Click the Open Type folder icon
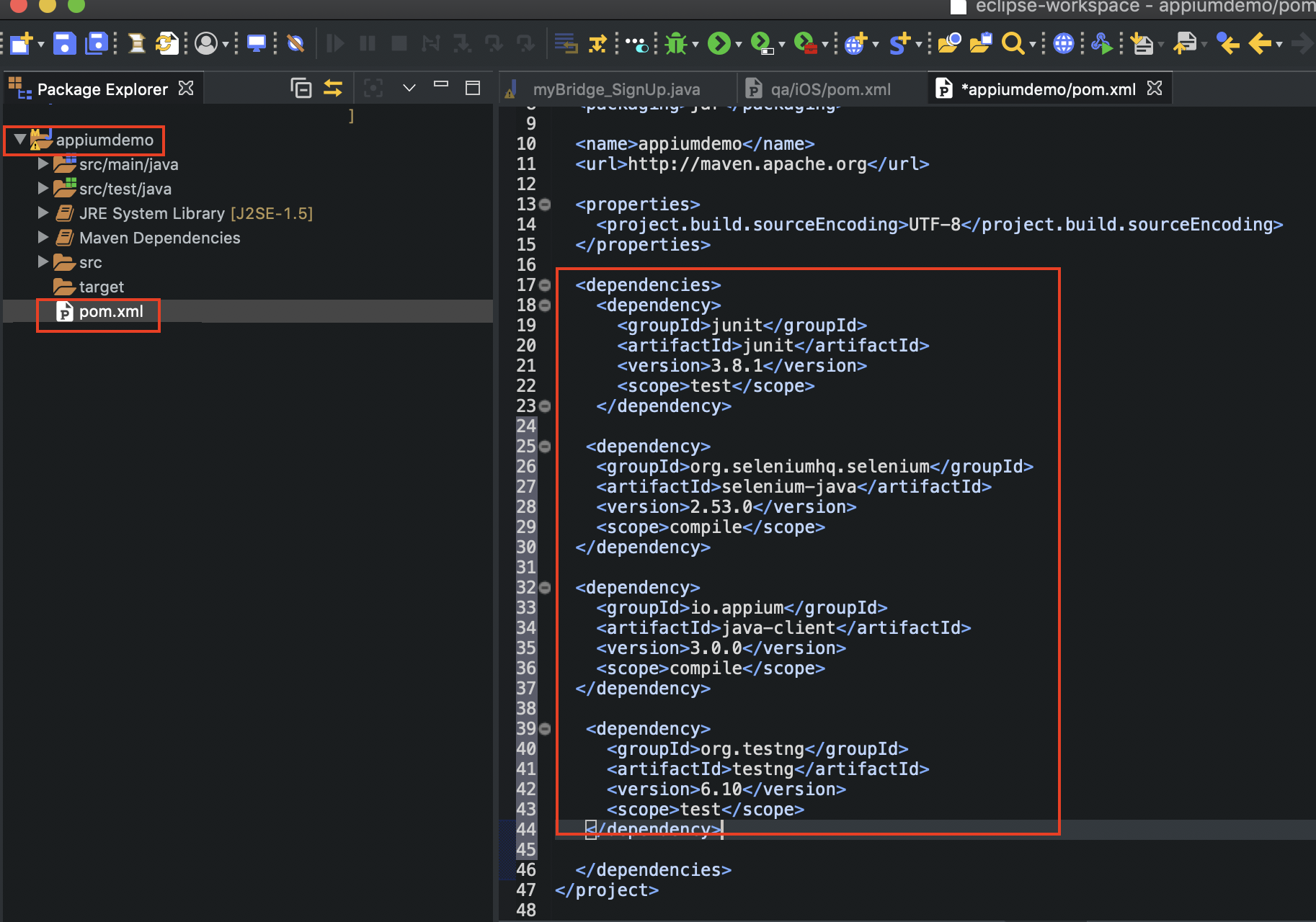Screen dimensions: 1316x922 click(x=949, y=44)
